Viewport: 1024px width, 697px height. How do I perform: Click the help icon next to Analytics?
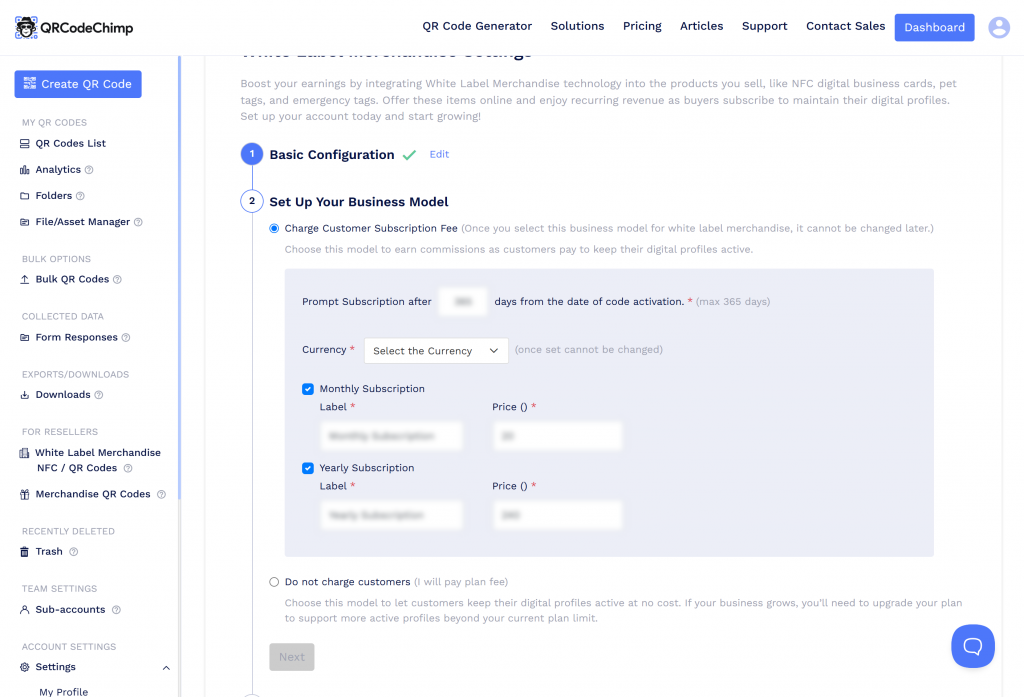click(89, 170)
